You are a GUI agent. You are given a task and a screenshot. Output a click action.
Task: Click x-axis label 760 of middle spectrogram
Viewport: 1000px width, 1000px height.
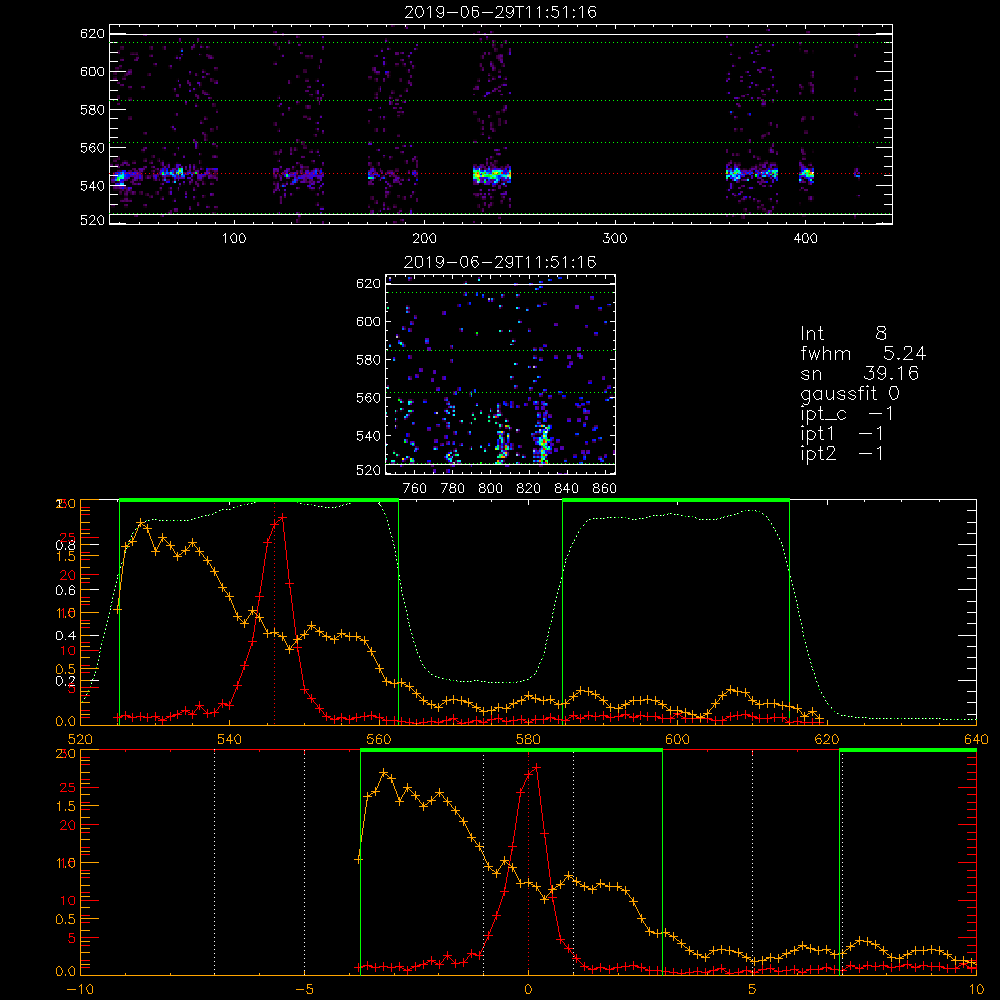[415, 489]
